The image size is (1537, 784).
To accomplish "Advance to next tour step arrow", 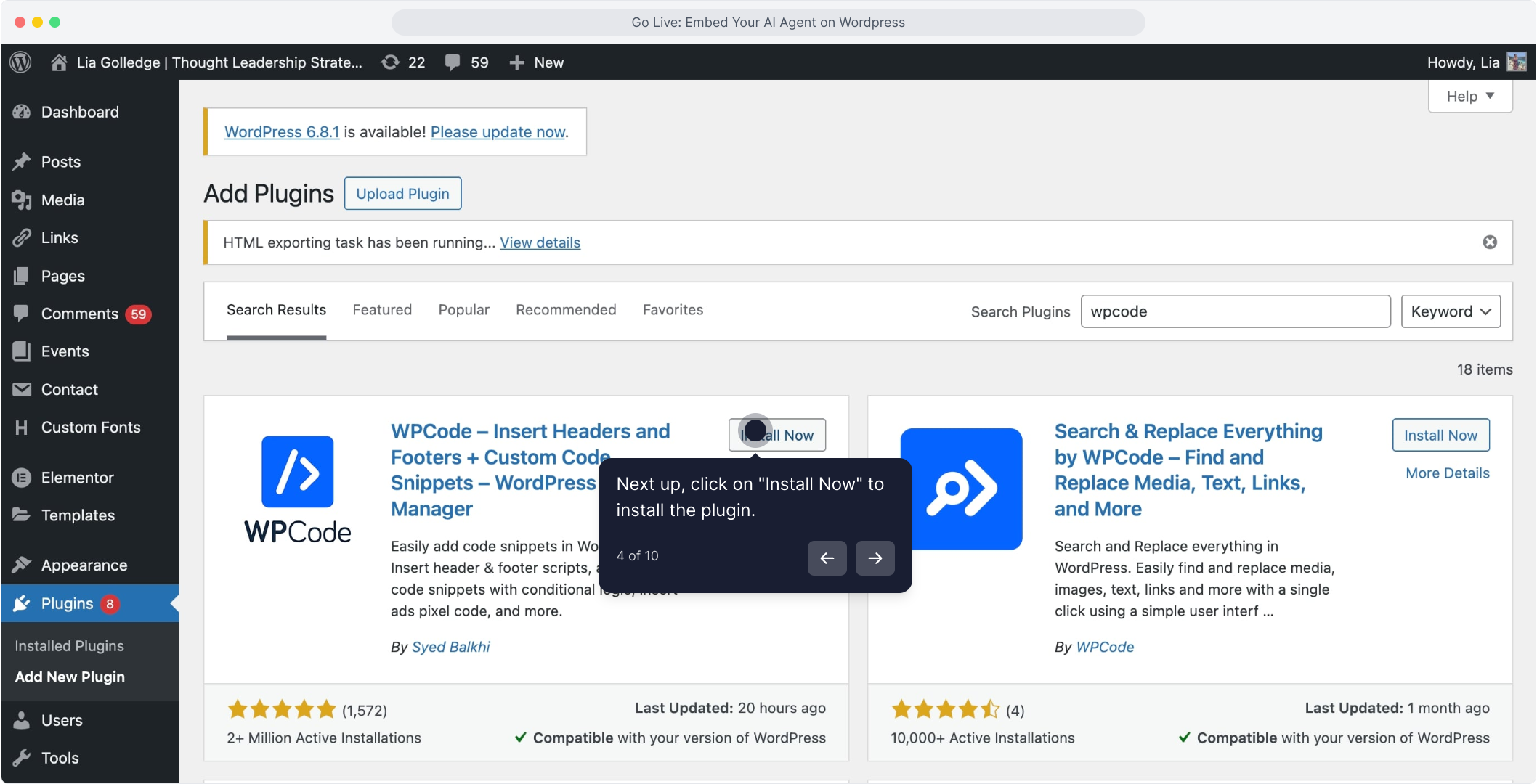I will click(875, 558).
